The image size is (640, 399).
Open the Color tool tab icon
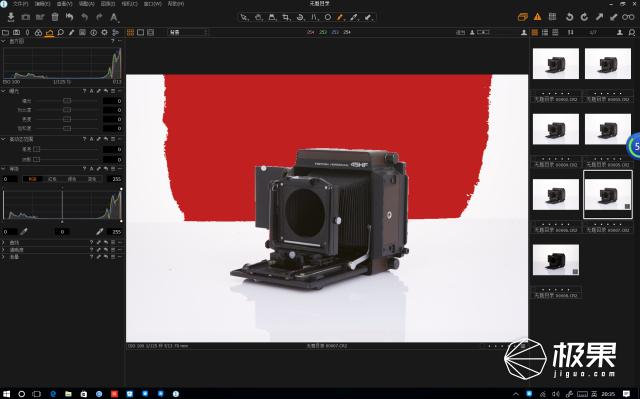(38, 32)
